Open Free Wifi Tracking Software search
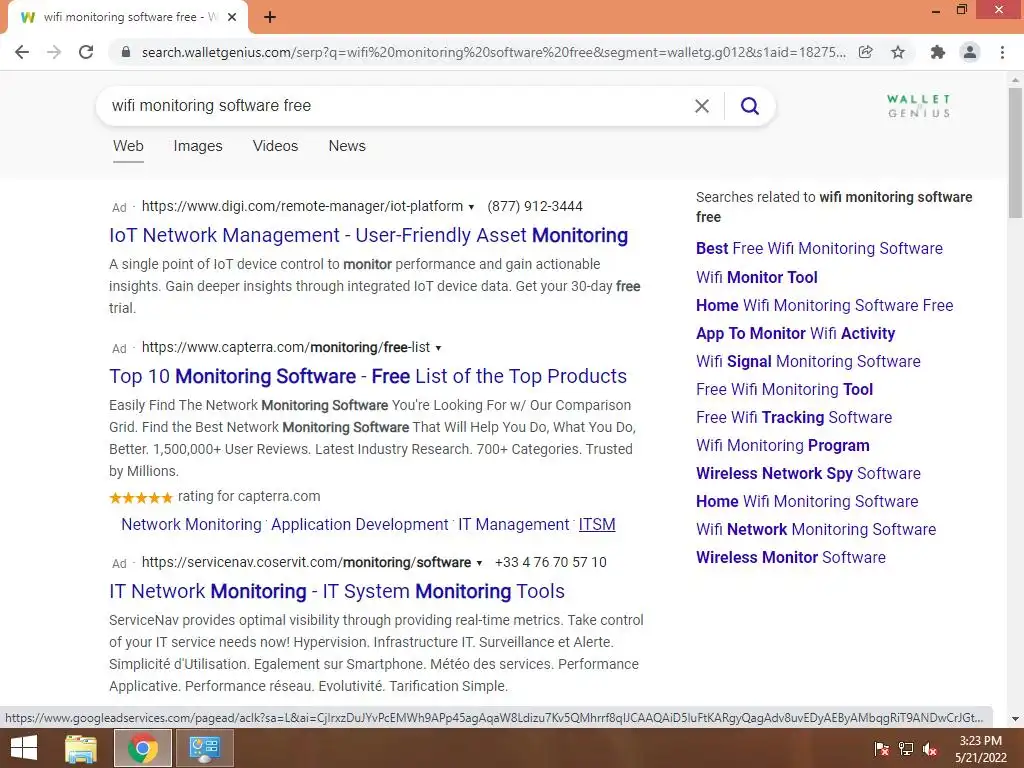 tap(793, 418)
